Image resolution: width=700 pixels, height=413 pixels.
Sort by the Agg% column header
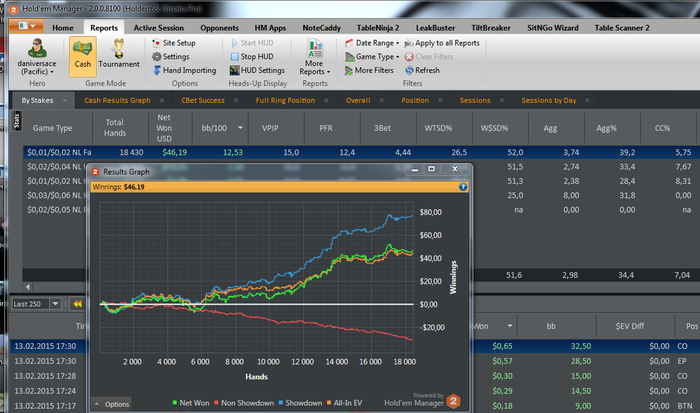tap(606, 128)
